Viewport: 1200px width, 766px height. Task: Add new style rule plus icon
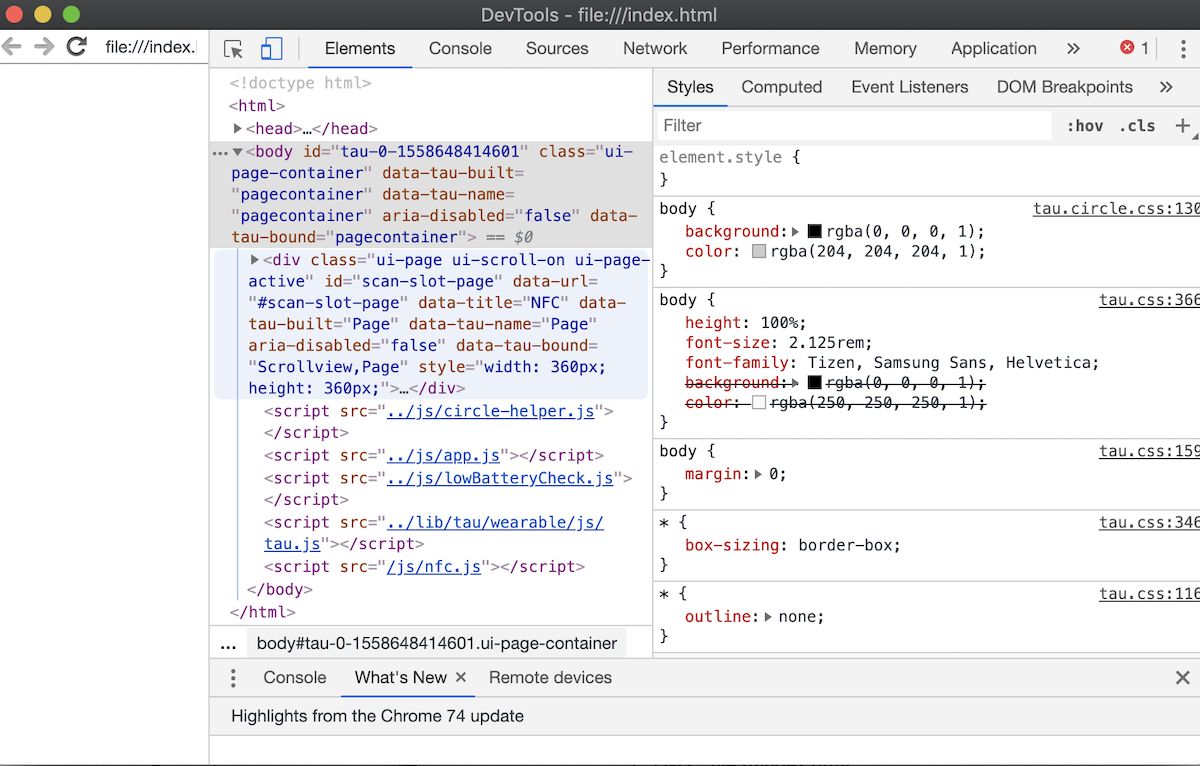1183,125
